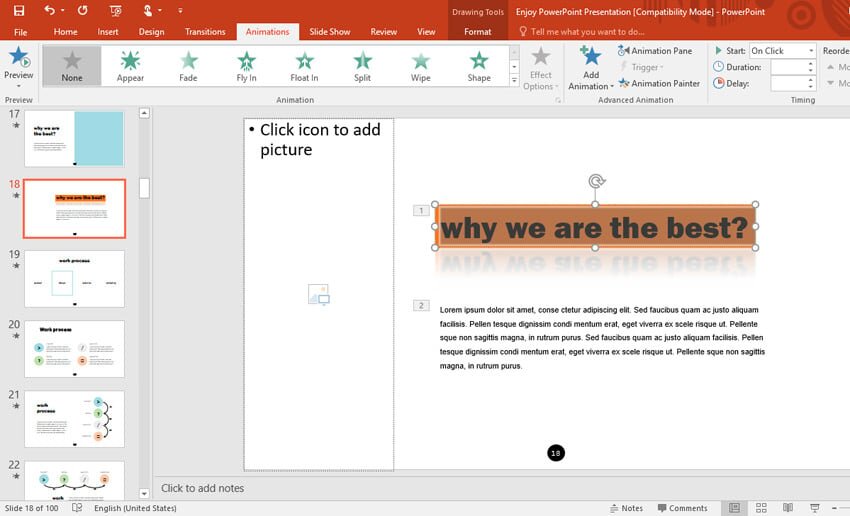
Task: Choose the Float In animation
Action: click(304, 66)
